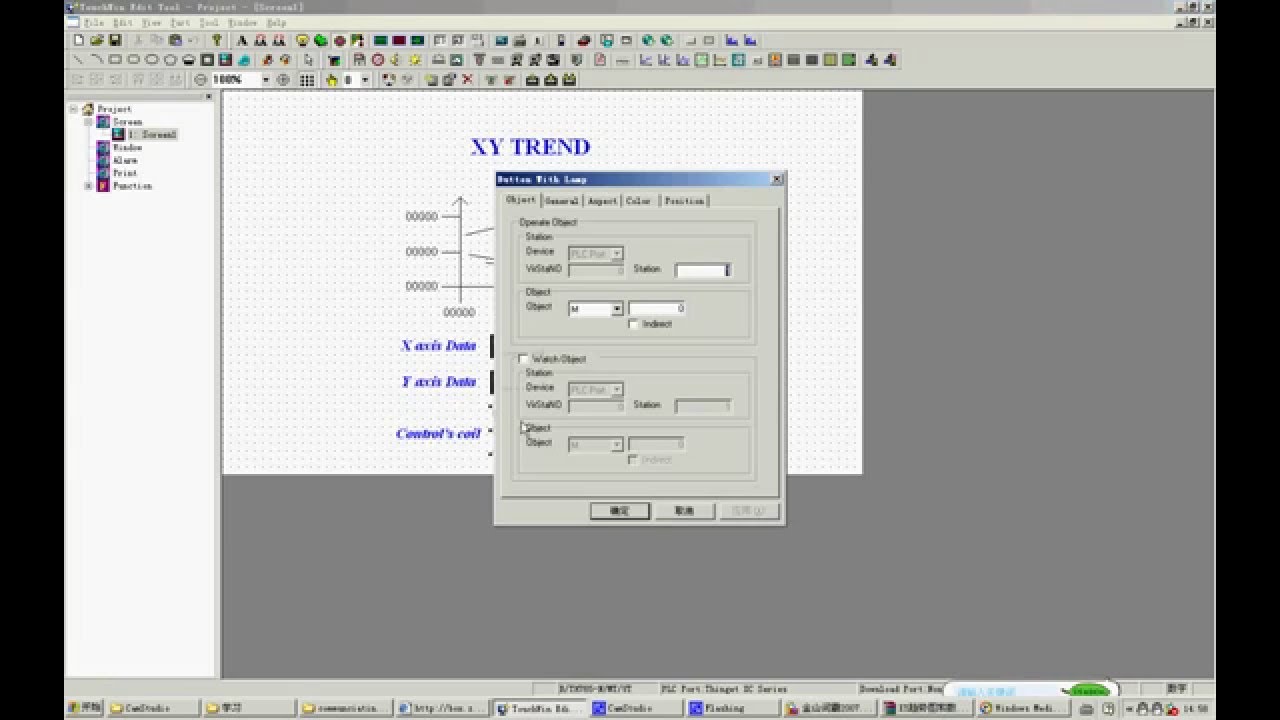Open the Help menu
The image size is (1280, 720).
(276, 22)
